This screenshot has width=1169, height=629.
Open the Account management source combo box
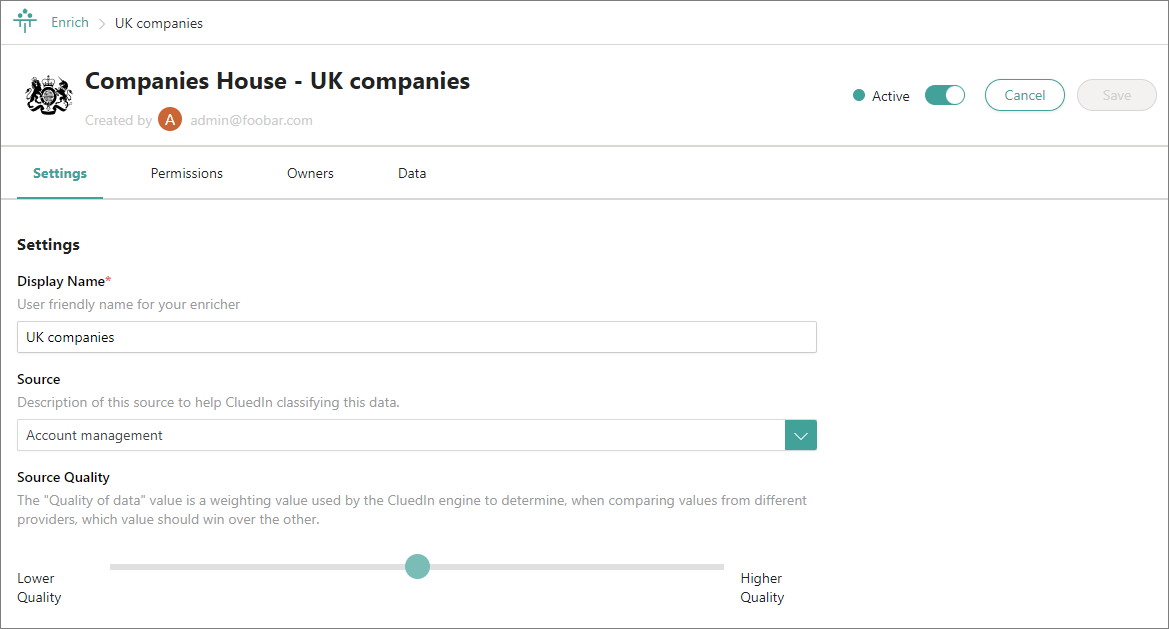[x=402, y=435]
